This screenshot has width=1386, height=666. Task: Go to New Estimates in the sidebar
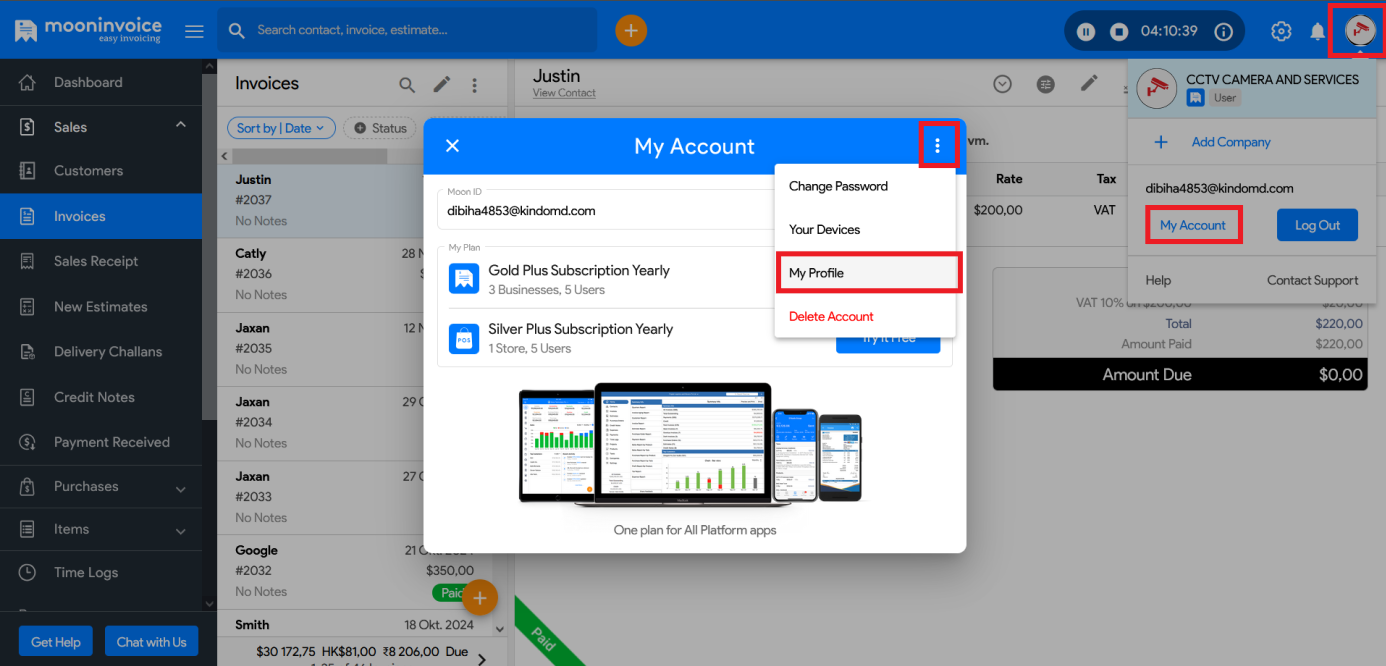coord(101,307)
